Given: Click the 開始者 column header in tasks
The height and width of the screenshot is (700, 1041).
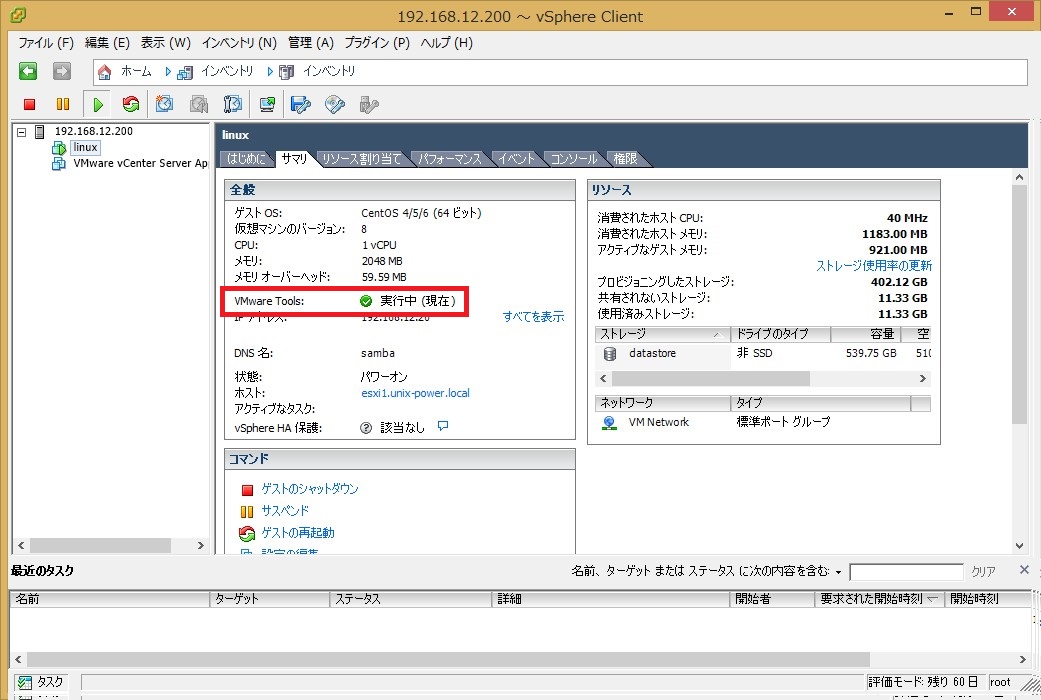Looking at the screenshot, I should (x=772, y=599).
